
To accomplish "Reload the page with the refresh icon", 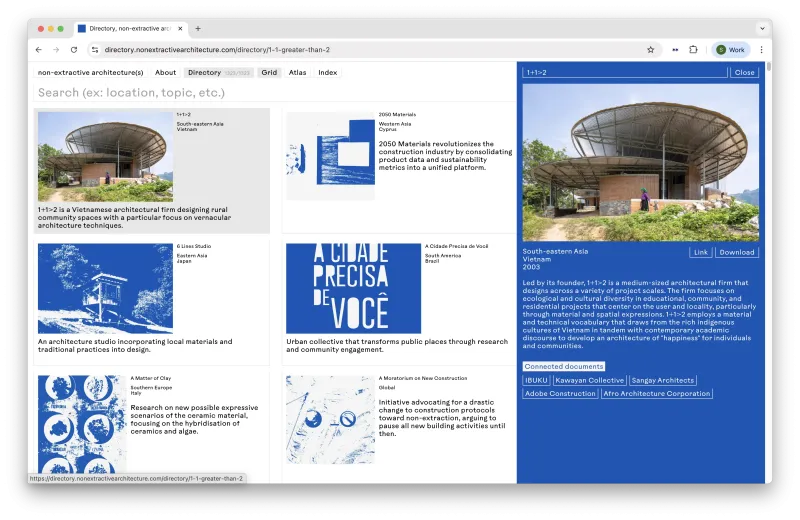I will click(x=74, y=49).
